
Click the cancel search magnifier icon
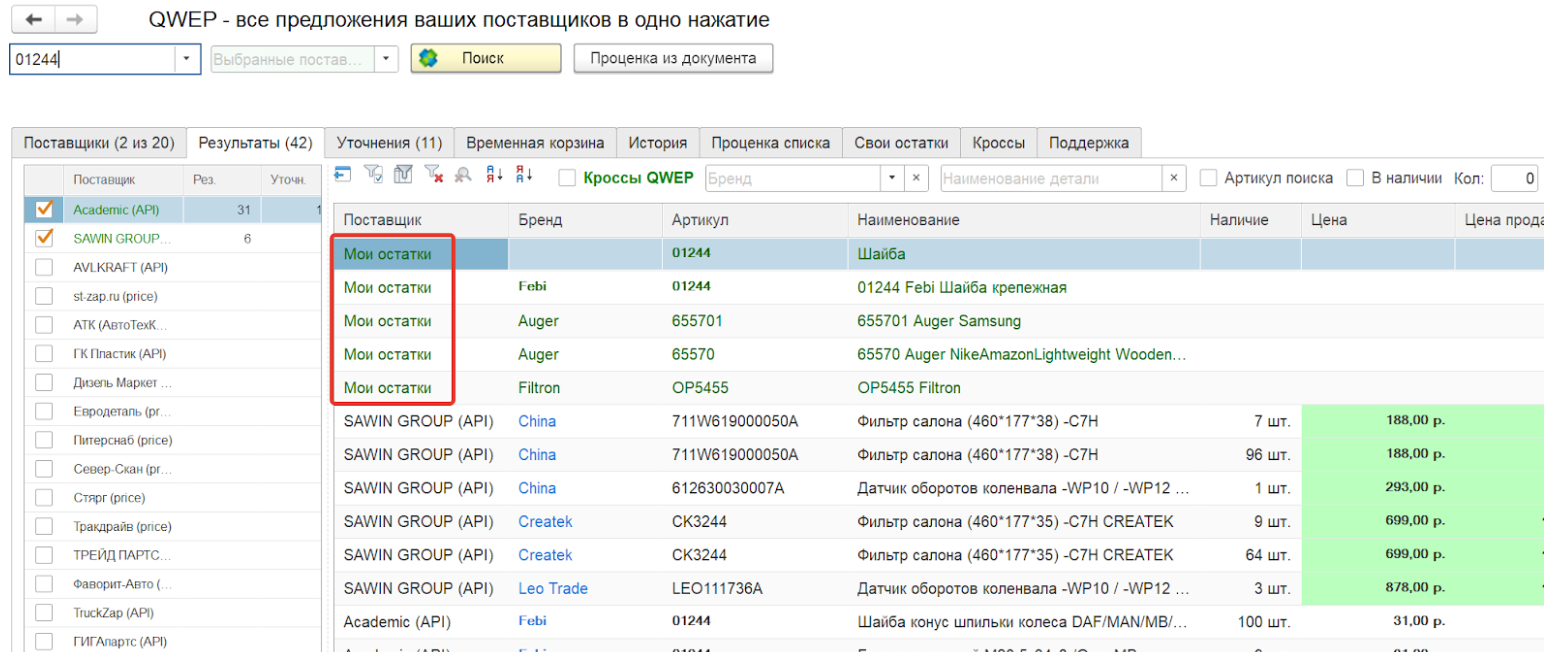[462, 175]
